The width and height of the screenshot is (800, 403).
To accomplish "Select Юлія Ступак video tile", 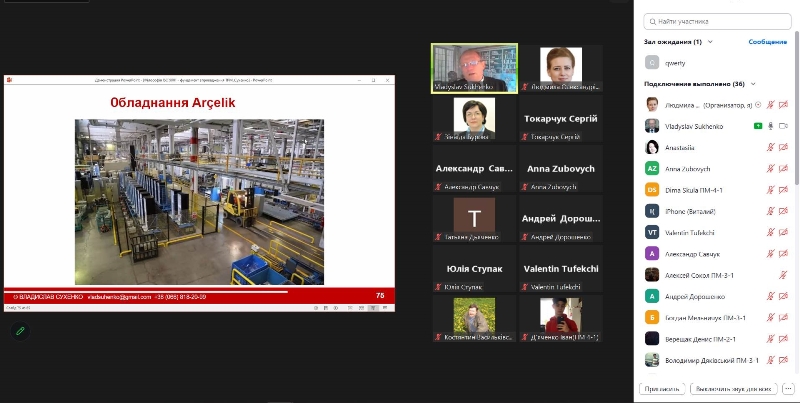I will 474,268.
